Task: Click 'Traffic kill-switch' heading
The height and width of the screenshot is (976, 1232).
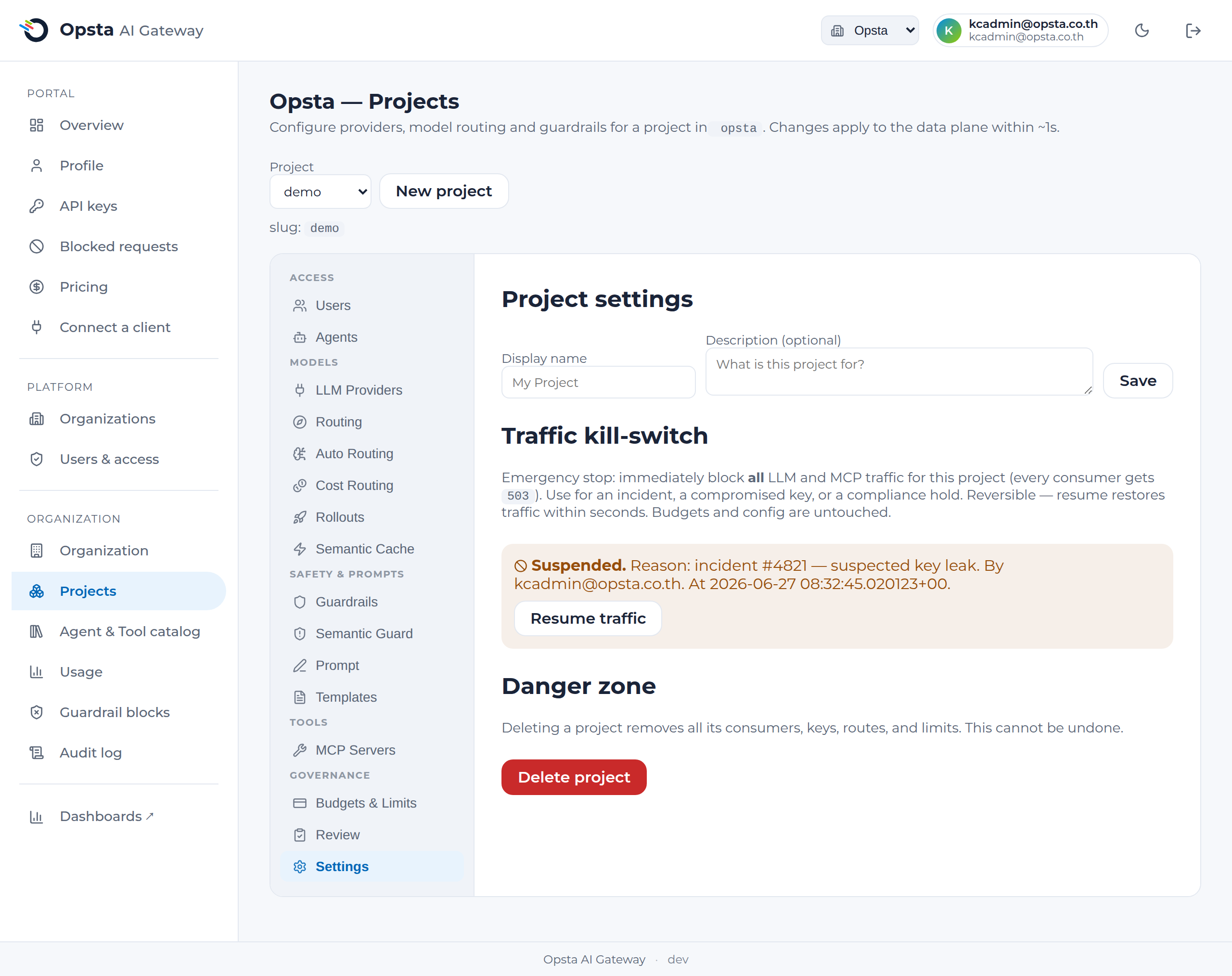Action: pyautogui.click(x=604, y=436)
